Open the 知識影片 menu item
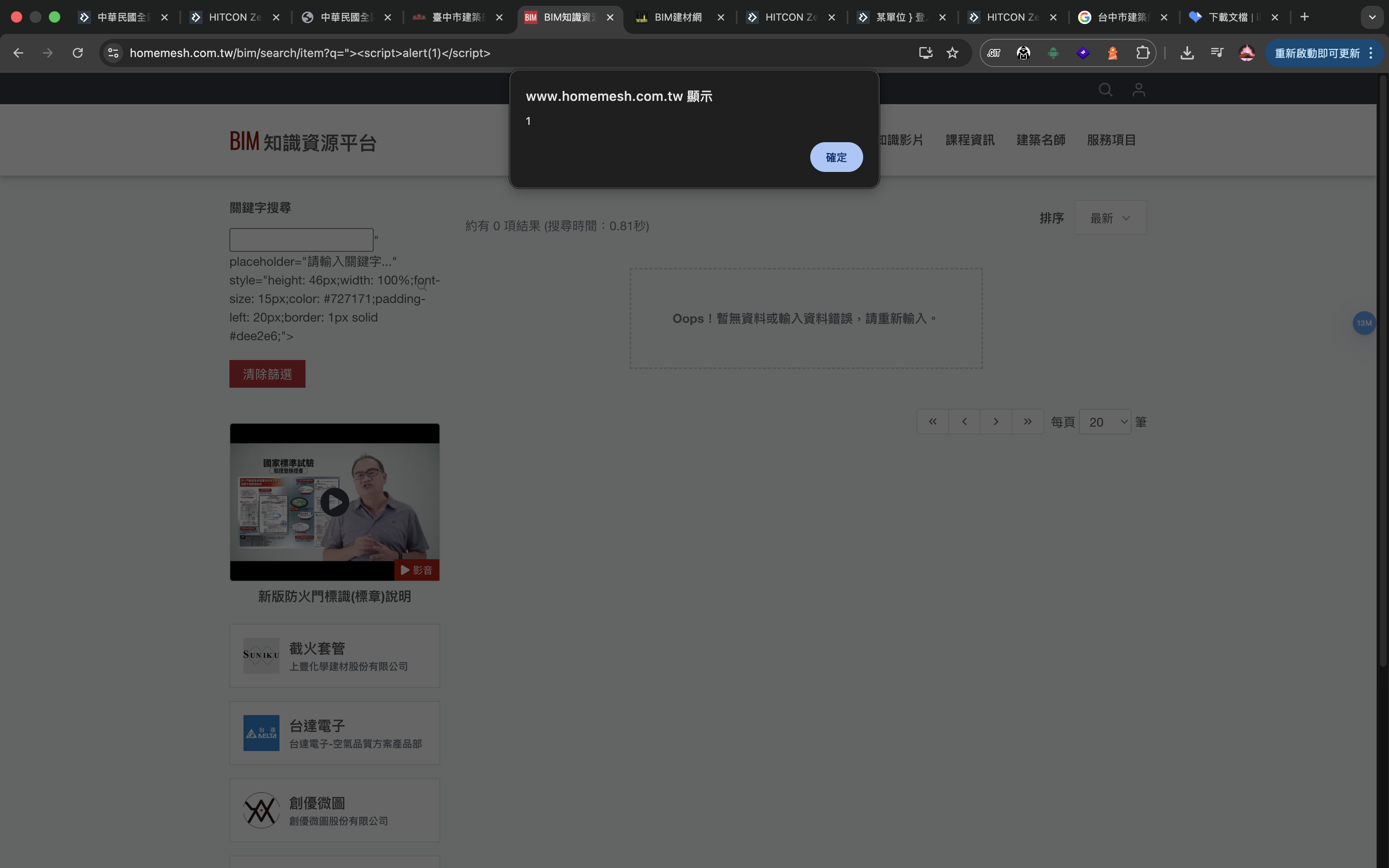 [x=901, y=140]
